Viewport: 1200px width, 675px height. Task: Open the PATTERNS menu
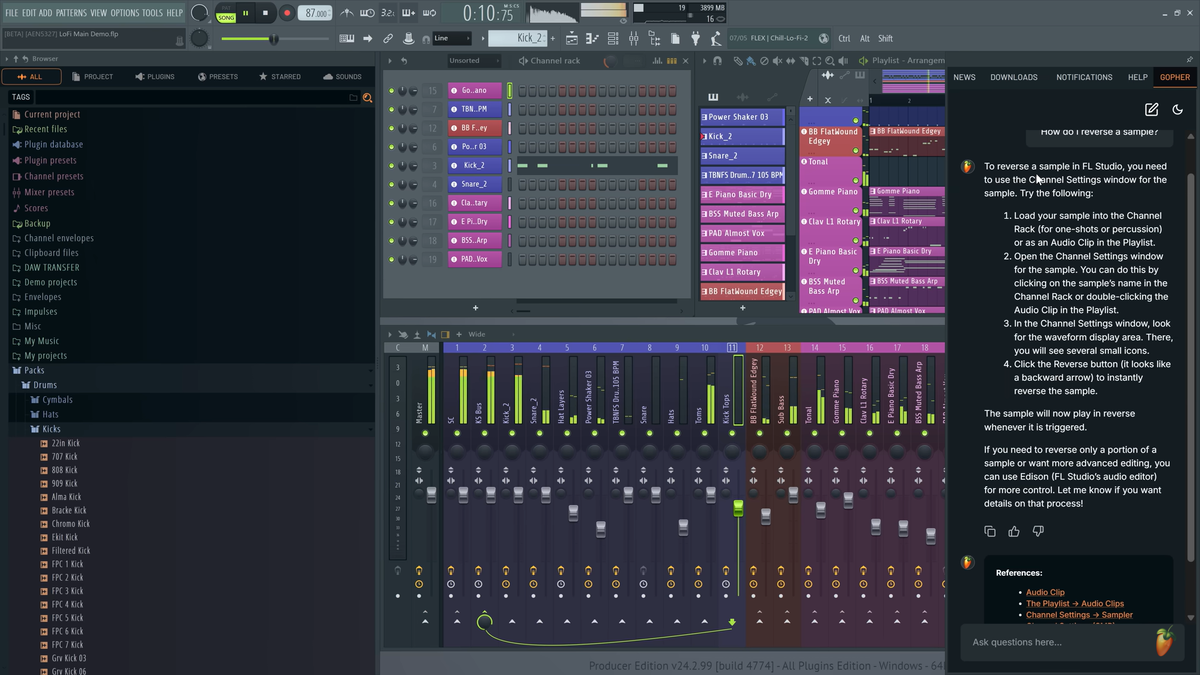[x=71, y=13]
